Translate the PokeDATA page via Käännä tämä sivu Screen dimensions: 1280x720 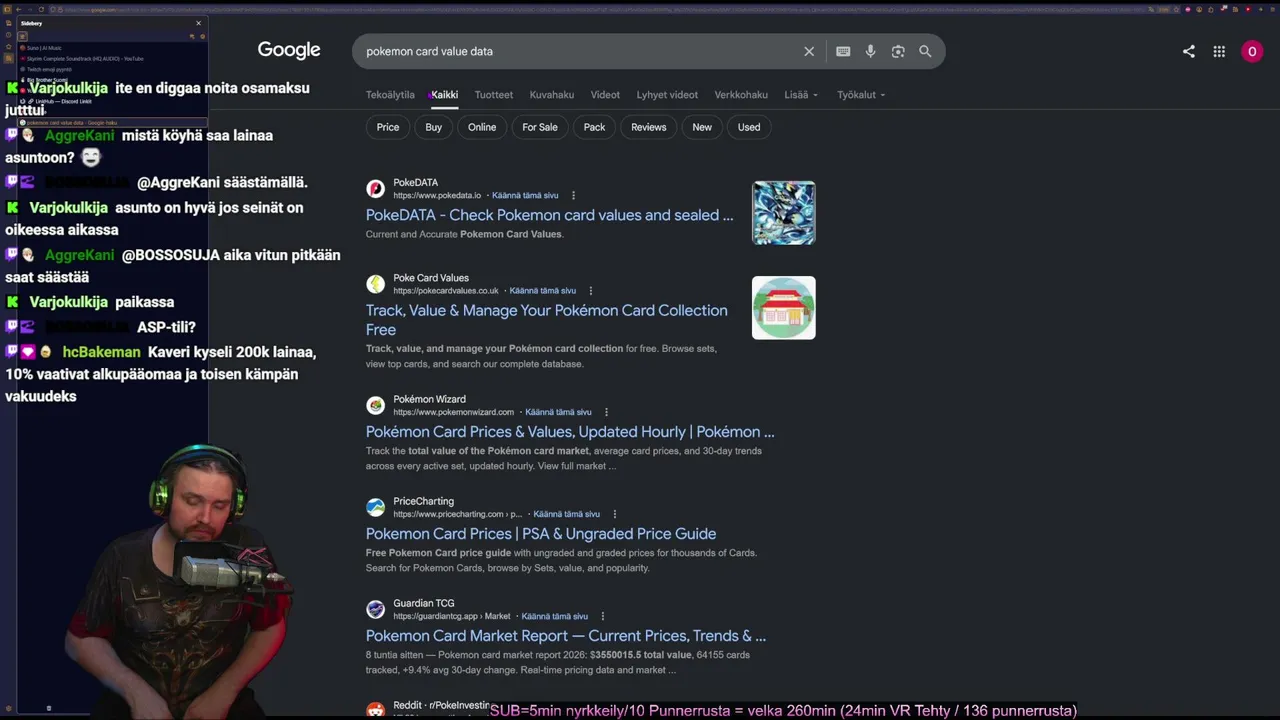point(525,196)
